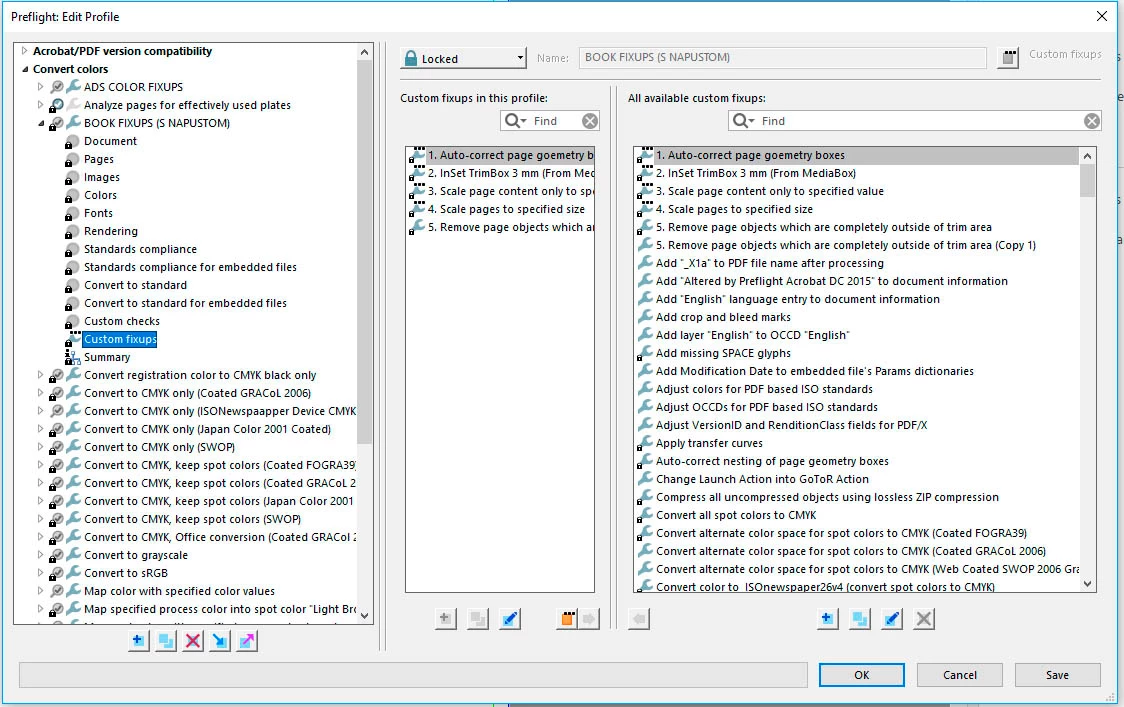Delete fixup gray X icon under available list
This screenshot has width=1124, height=707.
924,618
